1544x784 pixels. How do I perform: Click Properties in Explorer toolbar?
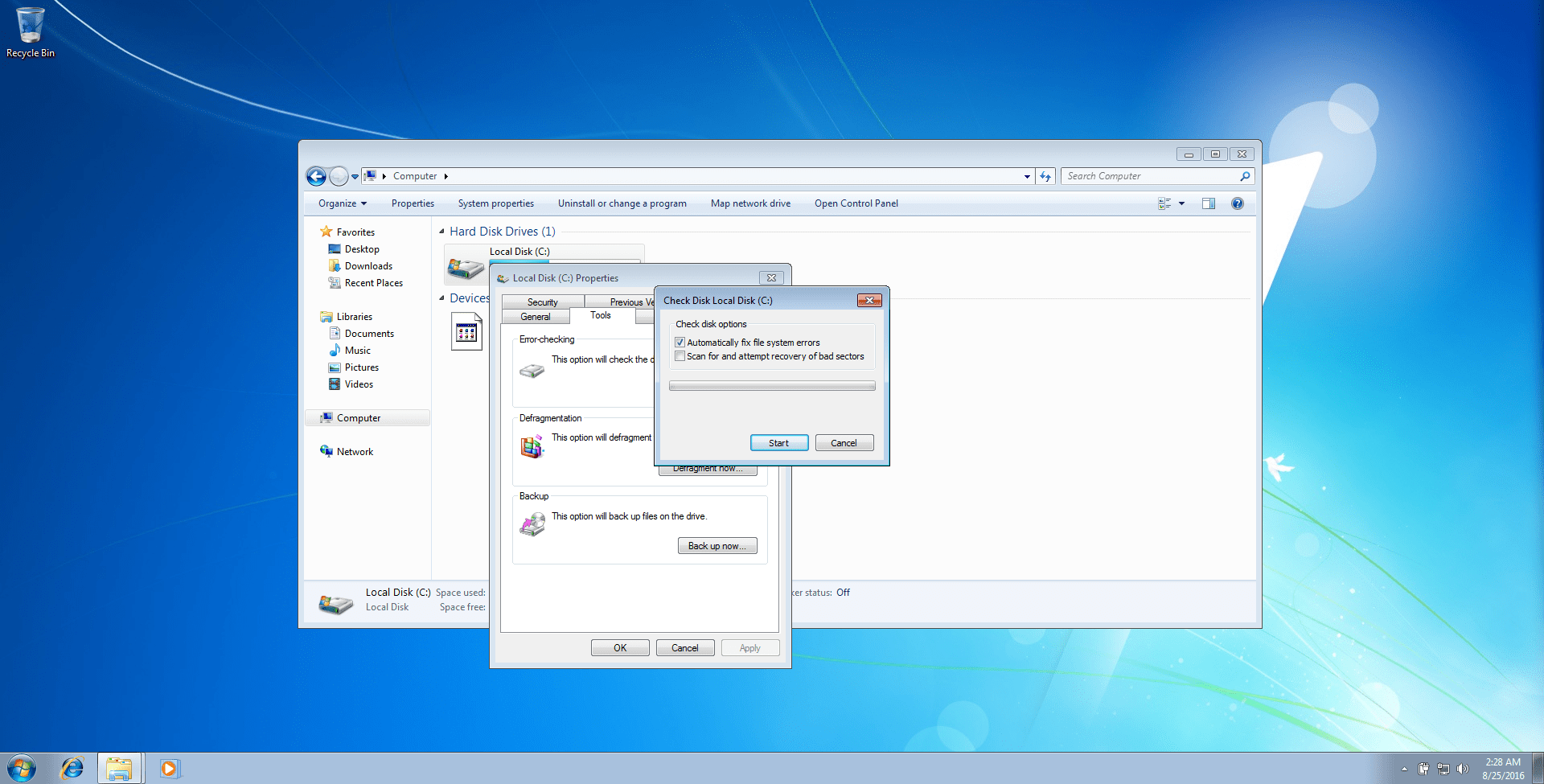tap(413, 203)
